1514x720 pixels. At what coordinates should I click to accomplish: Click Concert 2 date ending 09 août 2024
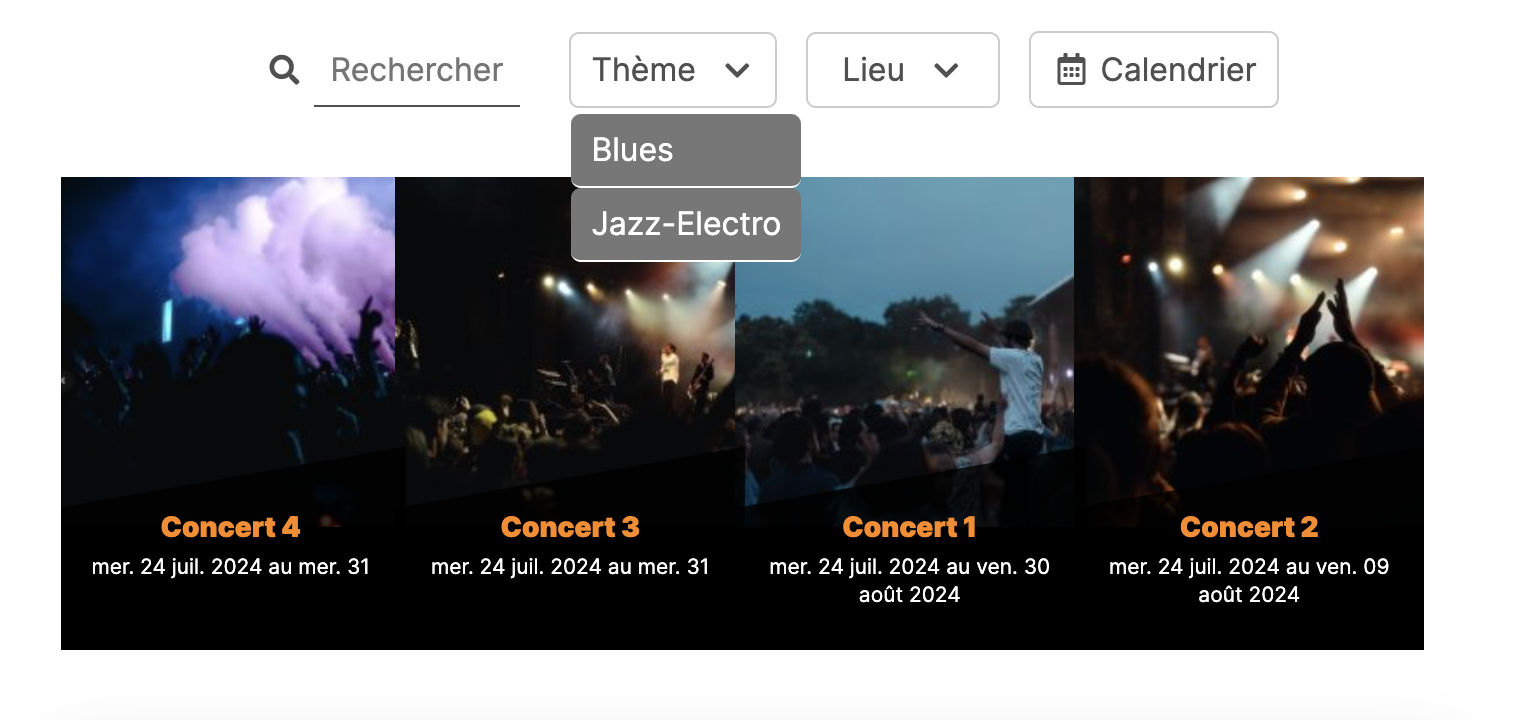click(1248, 581)
